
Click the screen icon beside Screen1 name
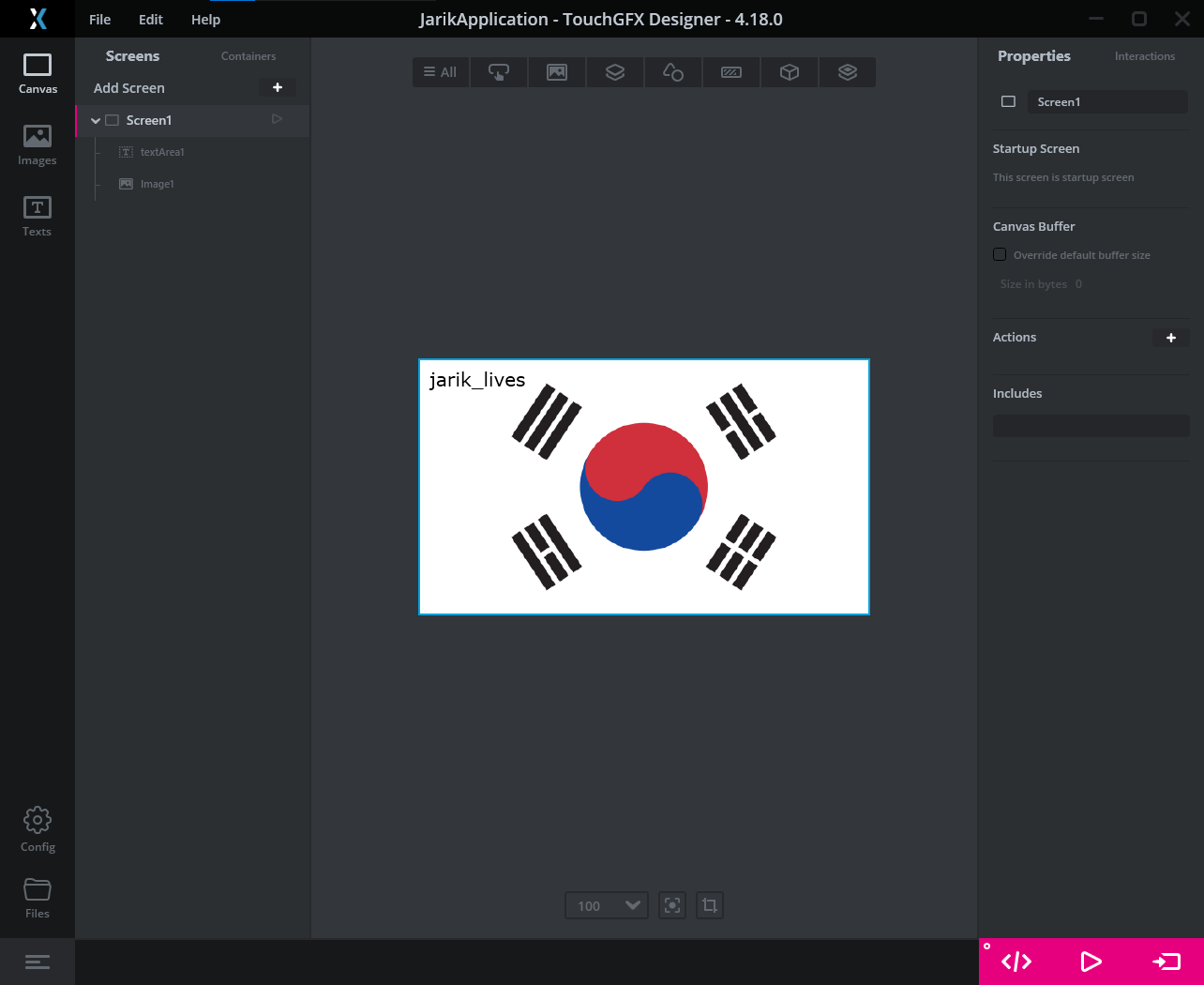click(x=1009, y=101)
